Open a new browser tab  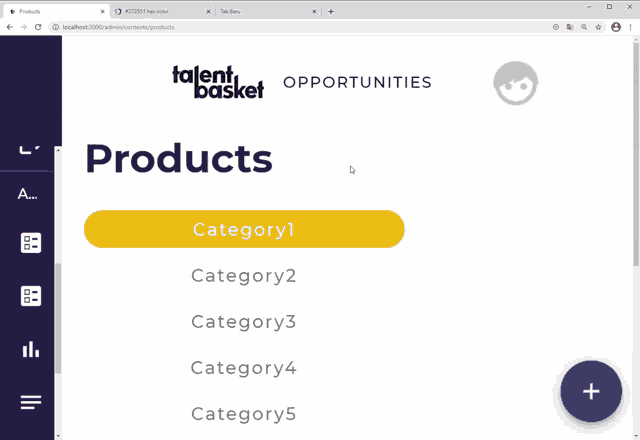coord(331,11)
